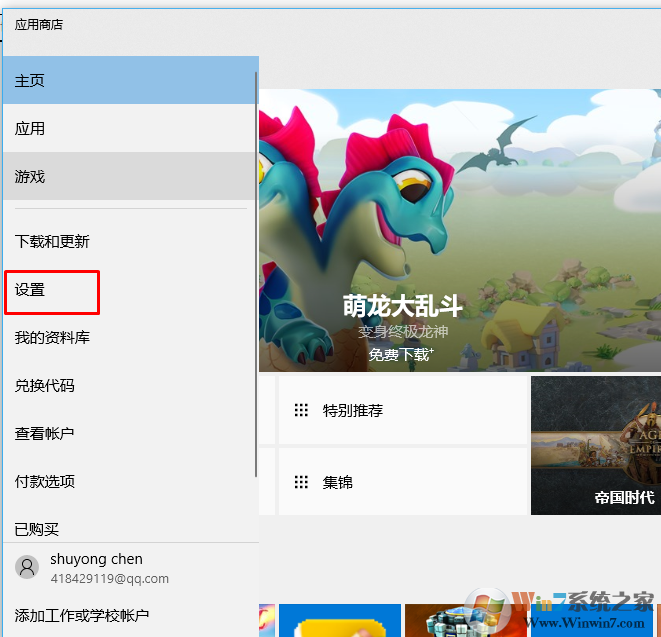Select the shuyong chen account name
Screen dimensions: 661x637
click(x=97, y=559)
